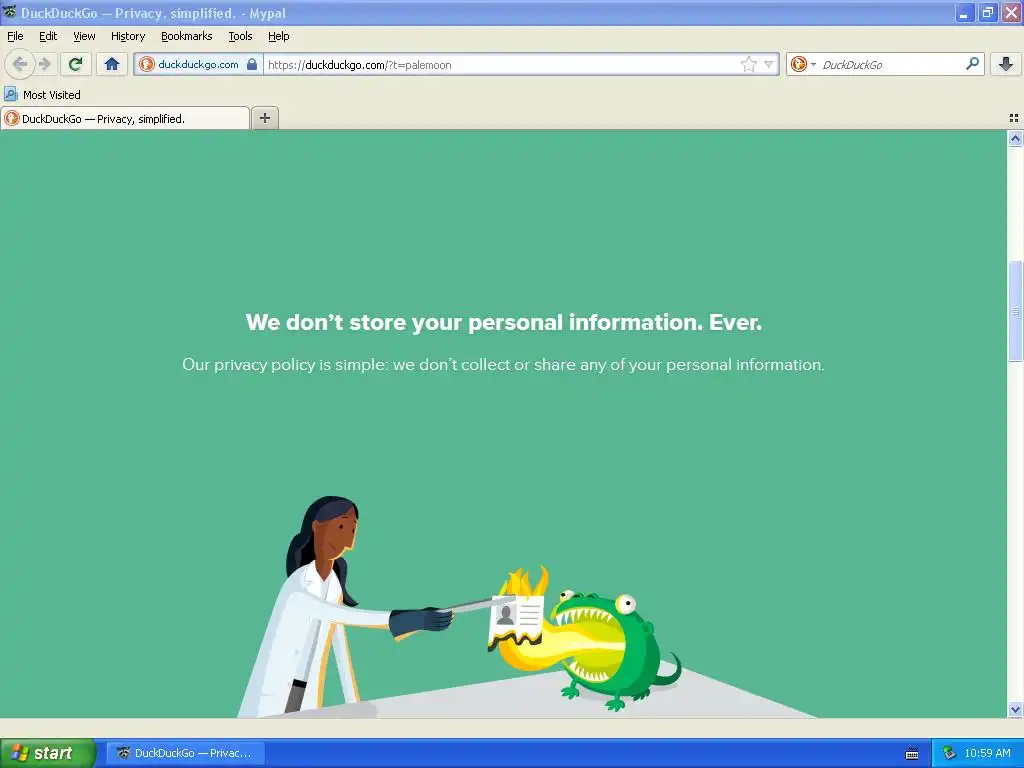Click the privacy policy subtitle text
This screenshot has height=768, width=1024.
pyautogui.click(x=503, y=364)
